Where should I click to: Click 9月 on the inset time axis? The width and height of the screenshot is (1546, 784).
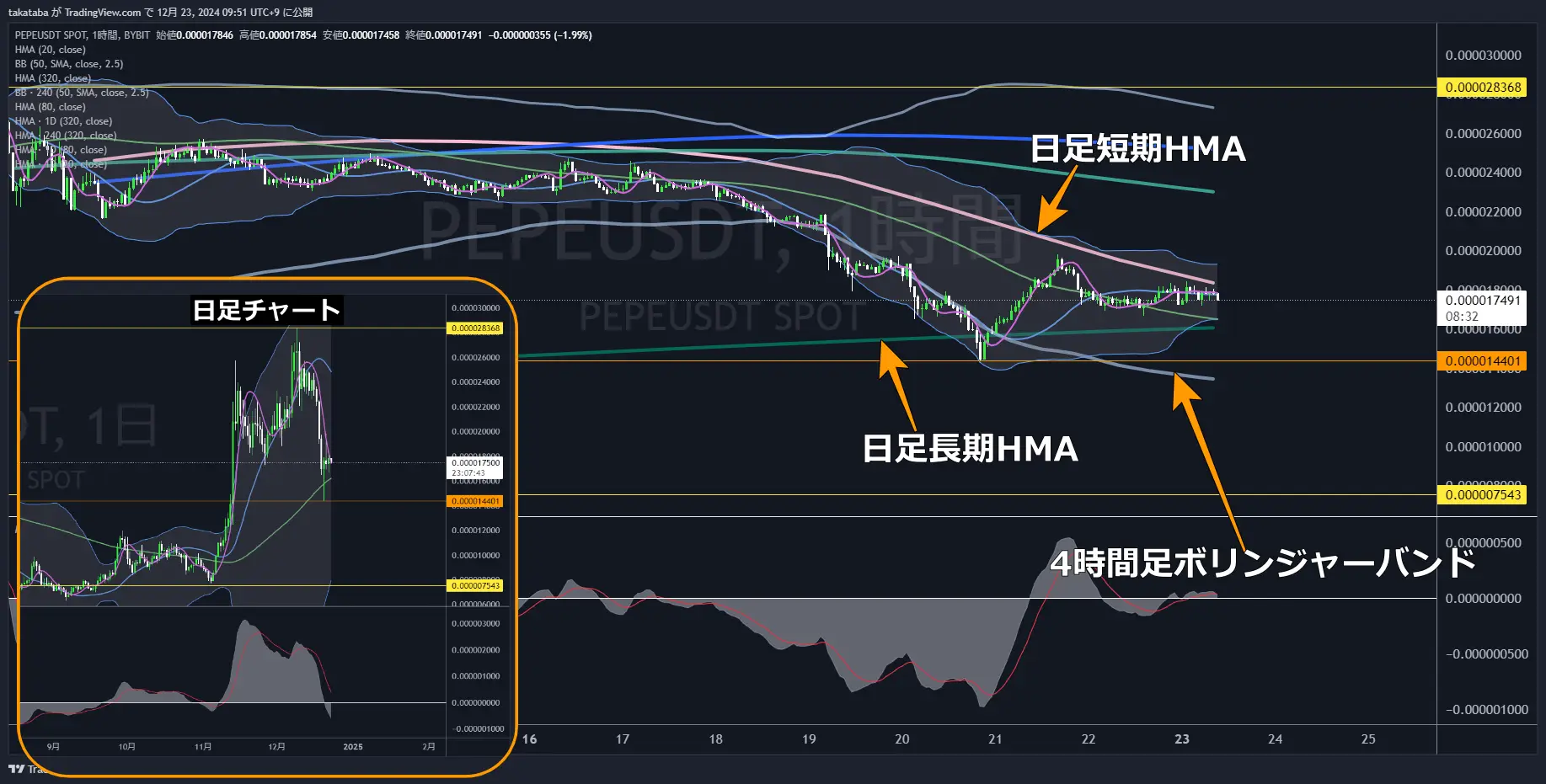53,747
